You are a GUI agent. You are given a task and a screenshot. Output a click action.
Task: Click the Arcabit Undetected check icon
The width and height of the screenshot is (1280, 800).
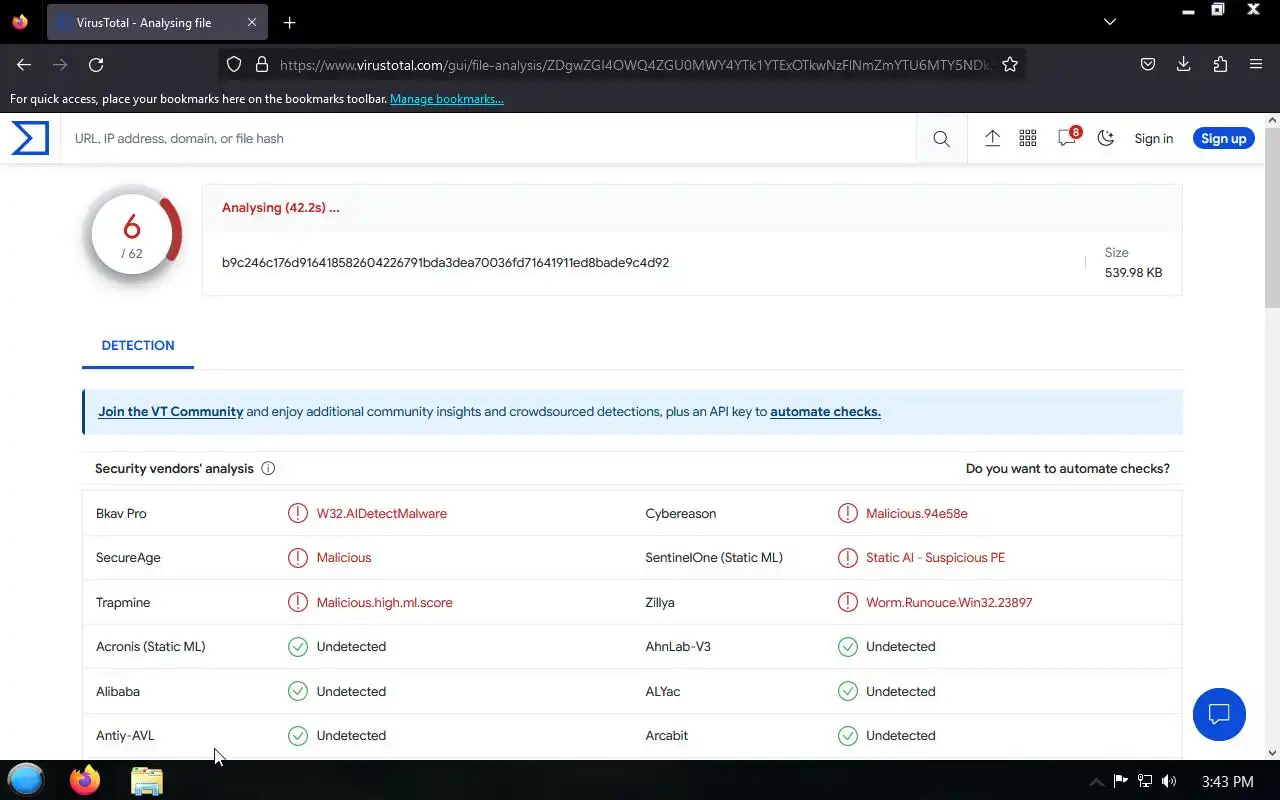click(848, 736)
